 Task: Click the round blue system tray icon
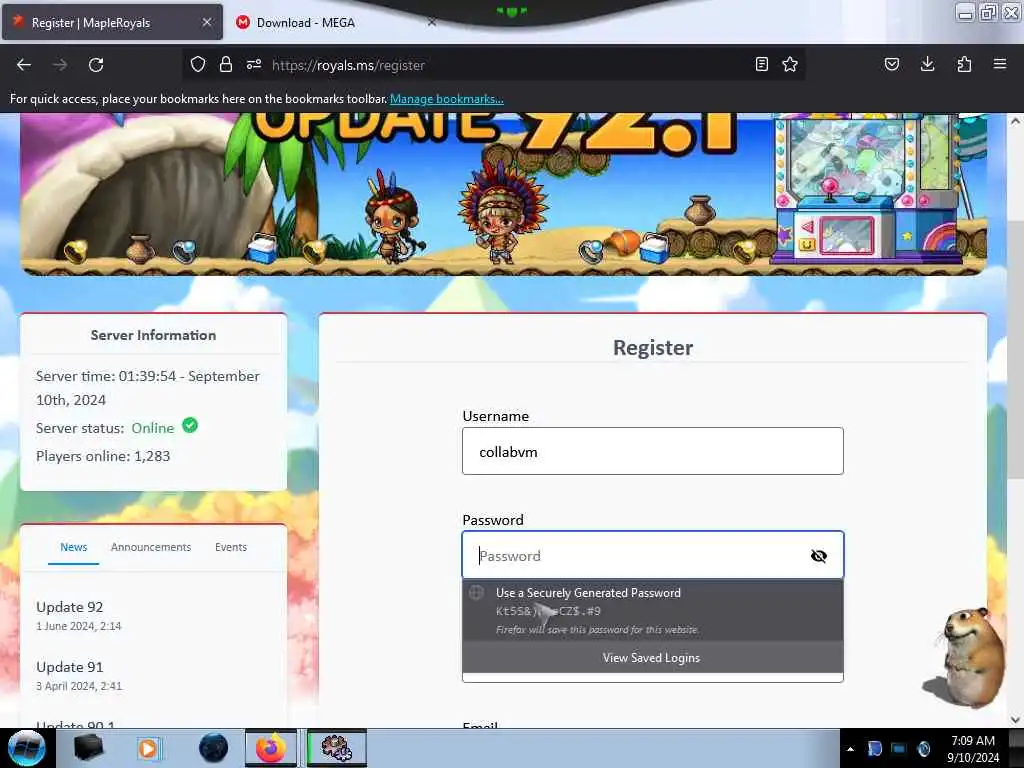click(x=923, y=749)
